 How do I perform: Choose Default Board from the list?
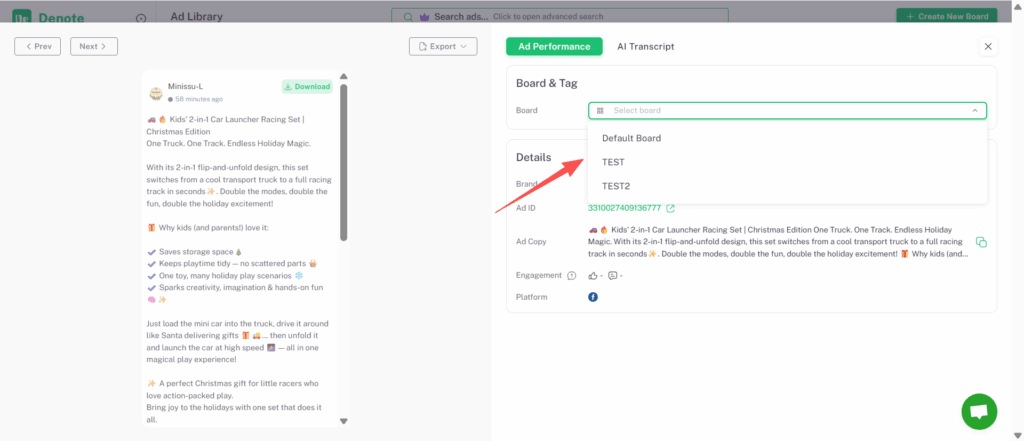[x=631, y=138]
